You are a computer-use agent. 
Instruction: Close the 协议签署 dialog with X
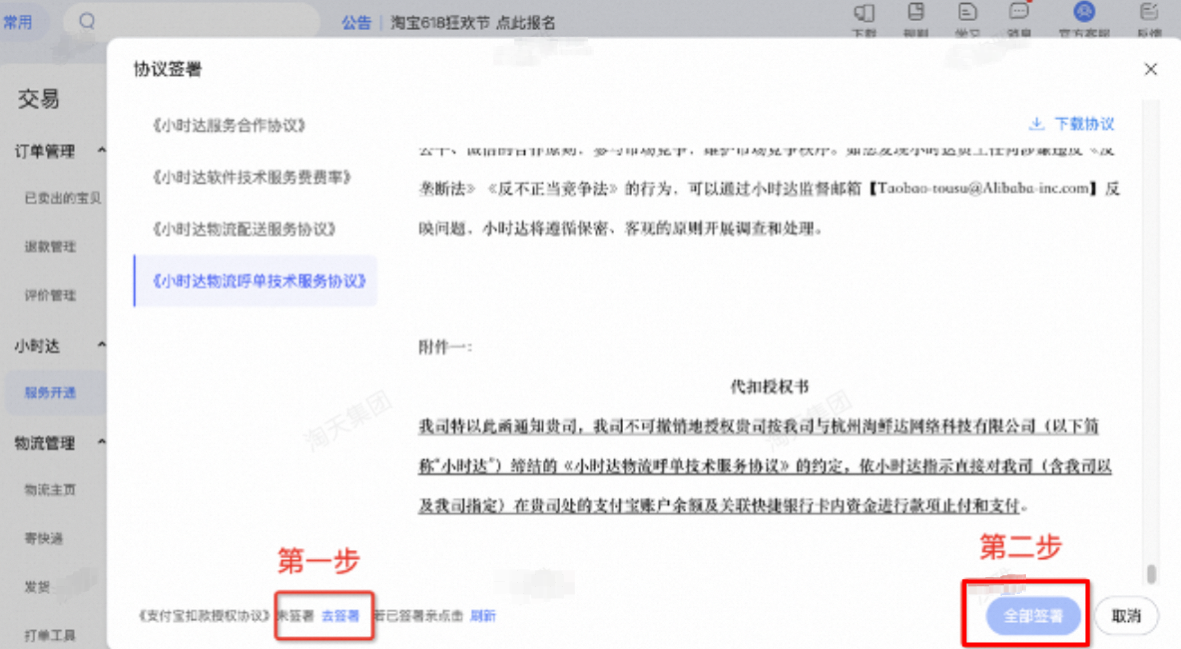tap(1150, 69)
